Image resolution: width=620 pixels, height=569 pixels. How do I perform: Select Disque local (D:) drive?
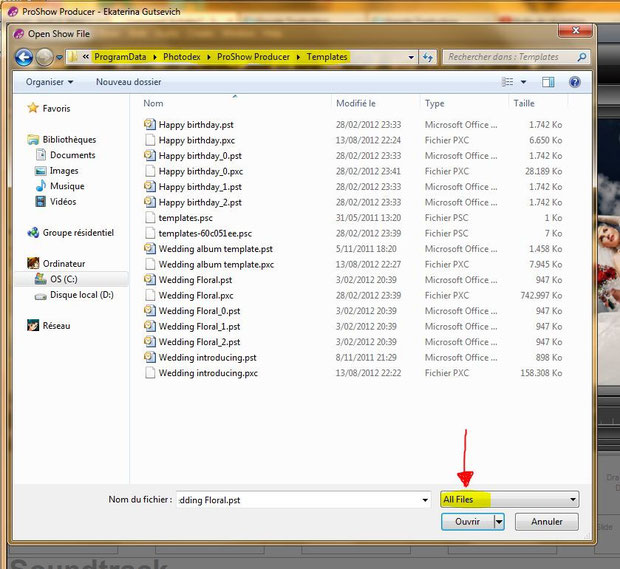81,295
